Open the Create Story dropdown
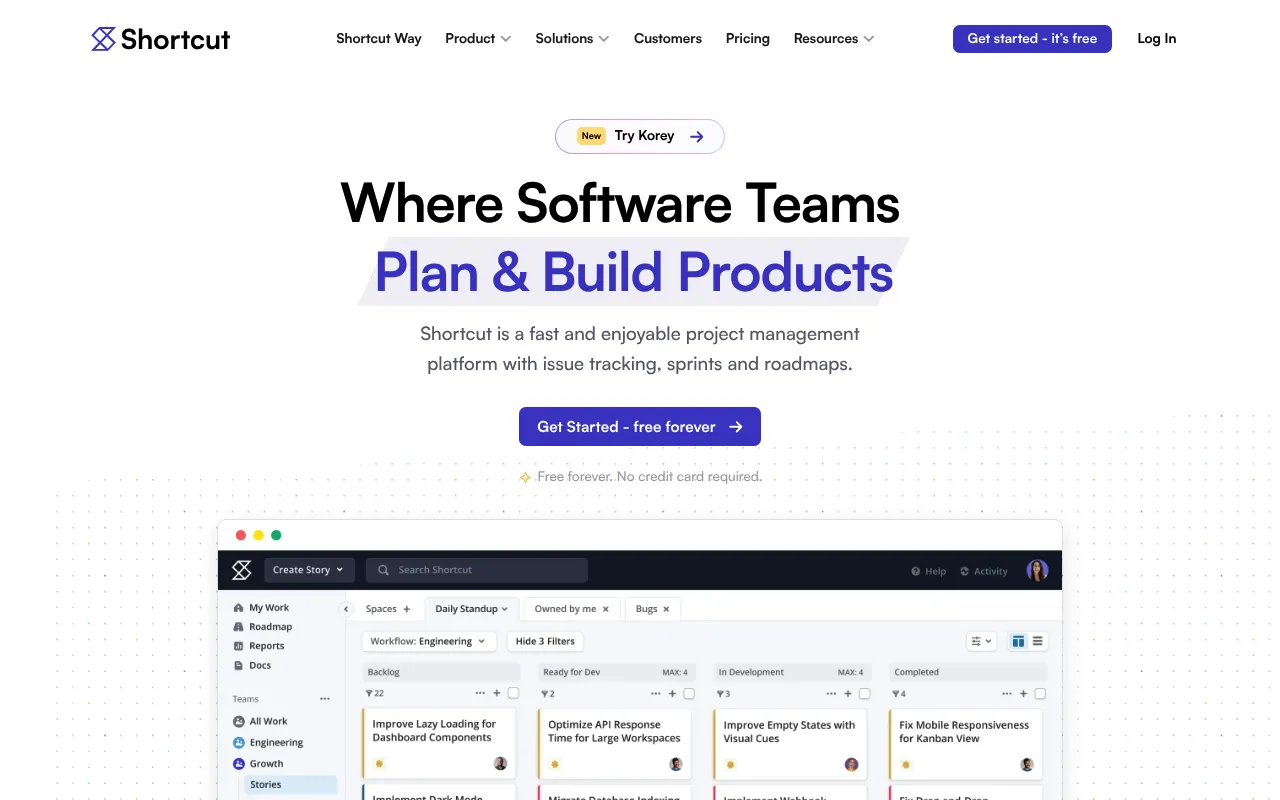This screenshot has height=800, width=1280. click(x=308, y=570)
